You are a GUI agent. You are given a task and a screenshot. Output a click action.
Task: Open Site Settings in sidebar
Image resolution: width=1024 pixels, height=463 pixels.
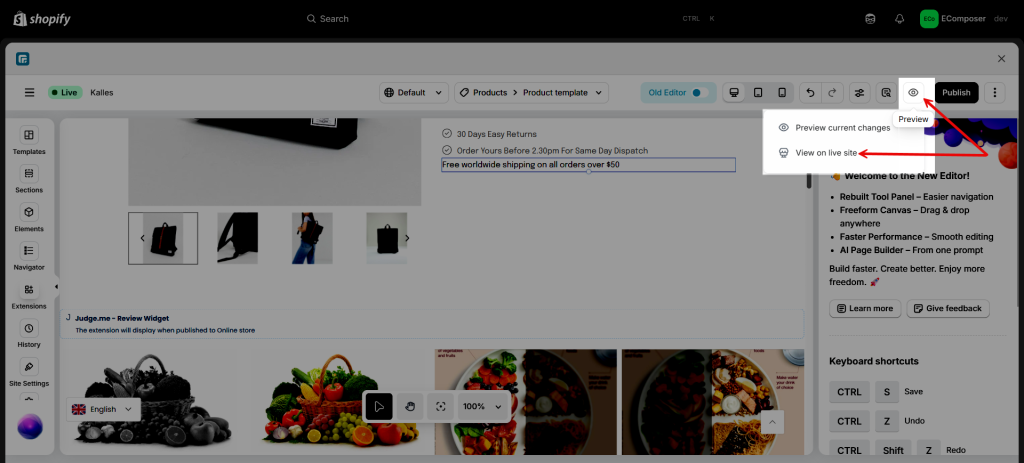coord(29,372)
